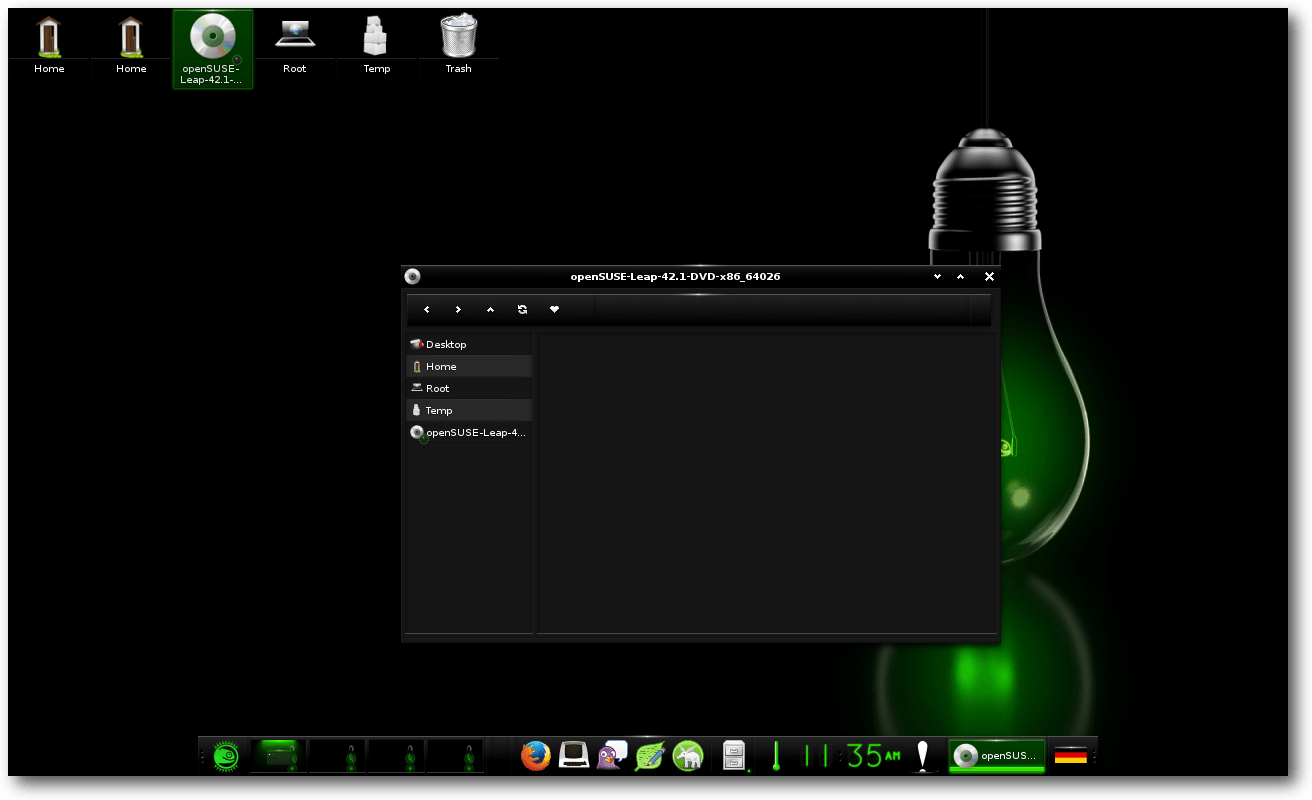Select the openSUS... taskbar window button
This screenshot has width=1312, height=800.
997,756
